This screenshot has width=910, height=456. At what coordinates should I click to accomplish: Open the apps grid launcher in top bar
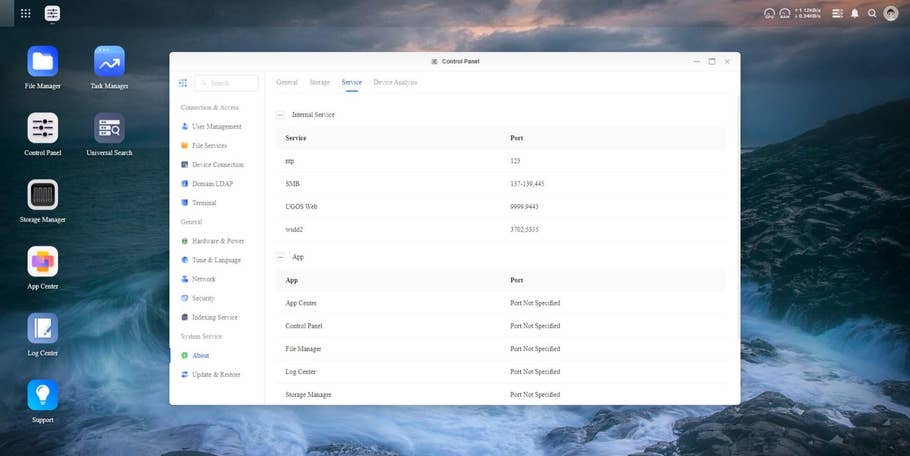[25, 14]
